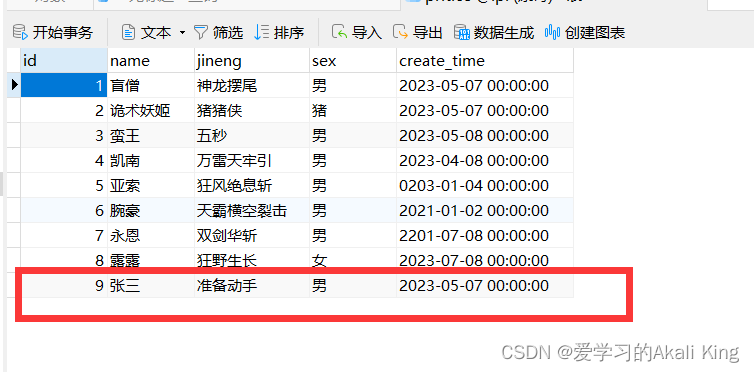Screen dimensions: 754x372
Task: Click the create_time cell 2023-05-08 00:00:00
Action: click(x=485, y=136)
